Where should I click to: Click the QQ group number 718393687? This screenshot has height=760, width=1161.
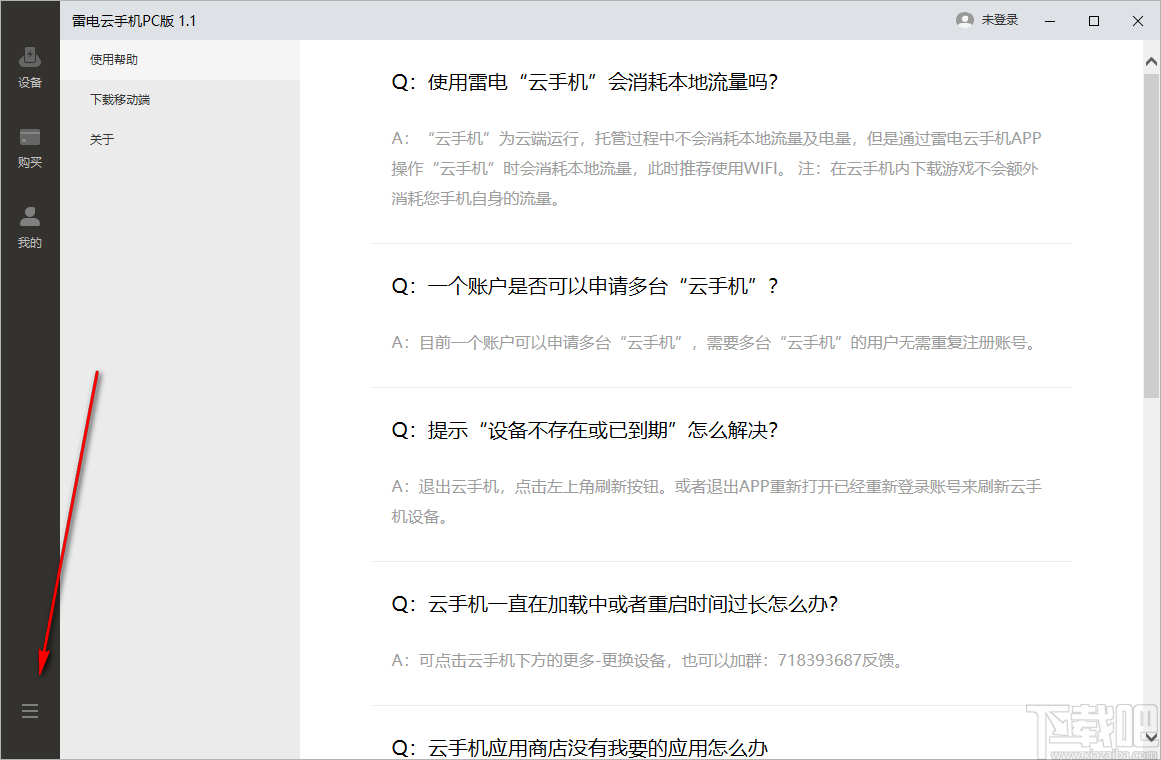pyautogui.click(x=818, y=660)
